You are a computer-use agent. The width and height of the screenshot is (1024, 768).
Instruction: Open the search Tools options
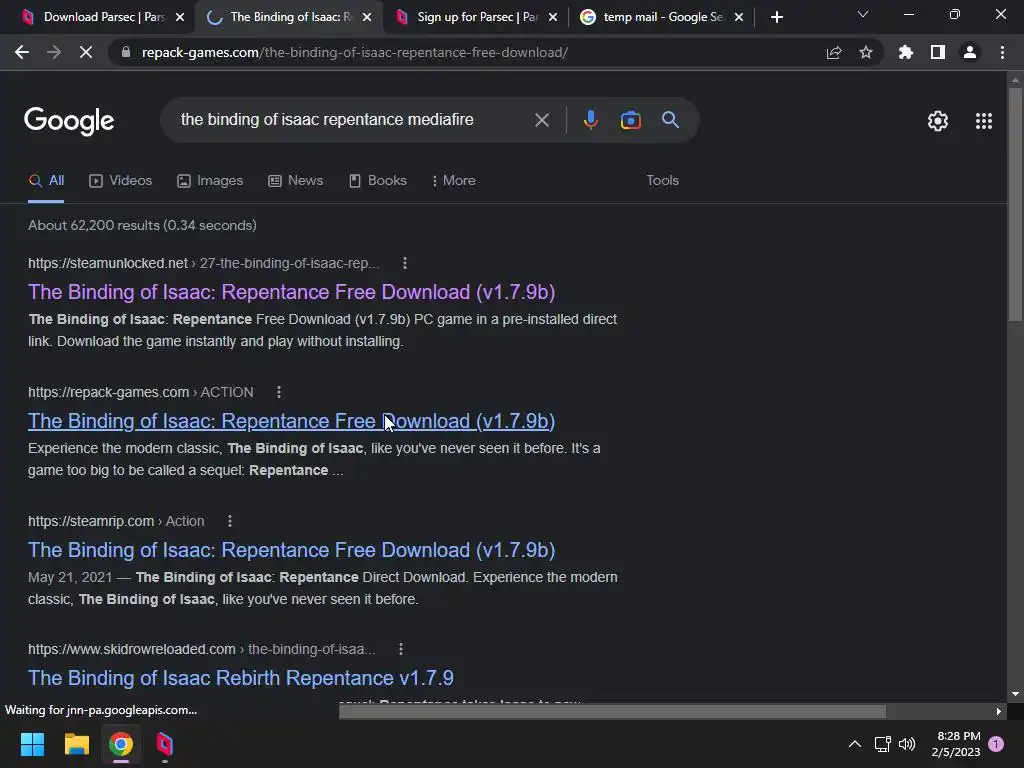[x=662, y=181]
